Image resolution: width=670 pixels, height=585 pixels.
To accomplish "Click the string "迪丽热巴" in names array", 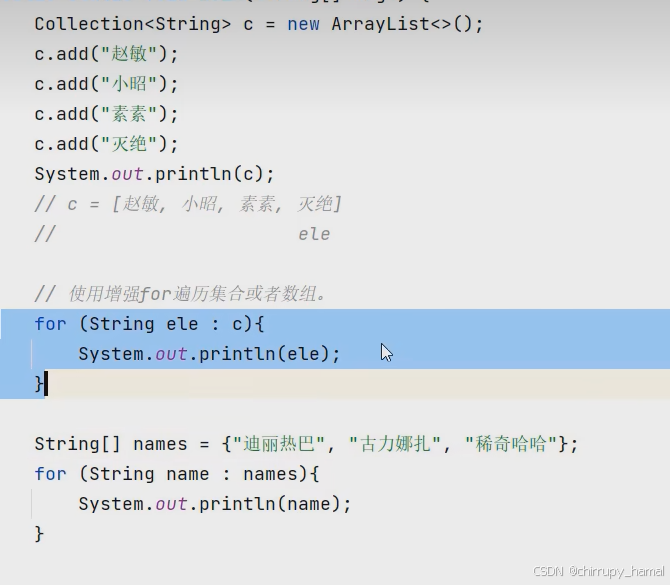I will tap(279, 444).
